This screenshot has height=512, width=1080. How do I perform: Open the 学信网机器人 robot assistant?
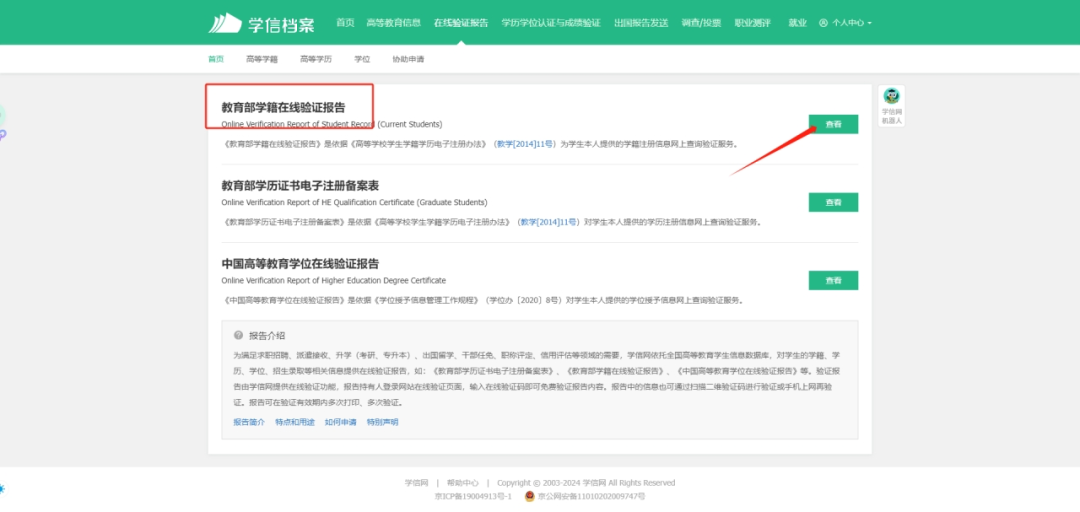[x=891, y=105]
